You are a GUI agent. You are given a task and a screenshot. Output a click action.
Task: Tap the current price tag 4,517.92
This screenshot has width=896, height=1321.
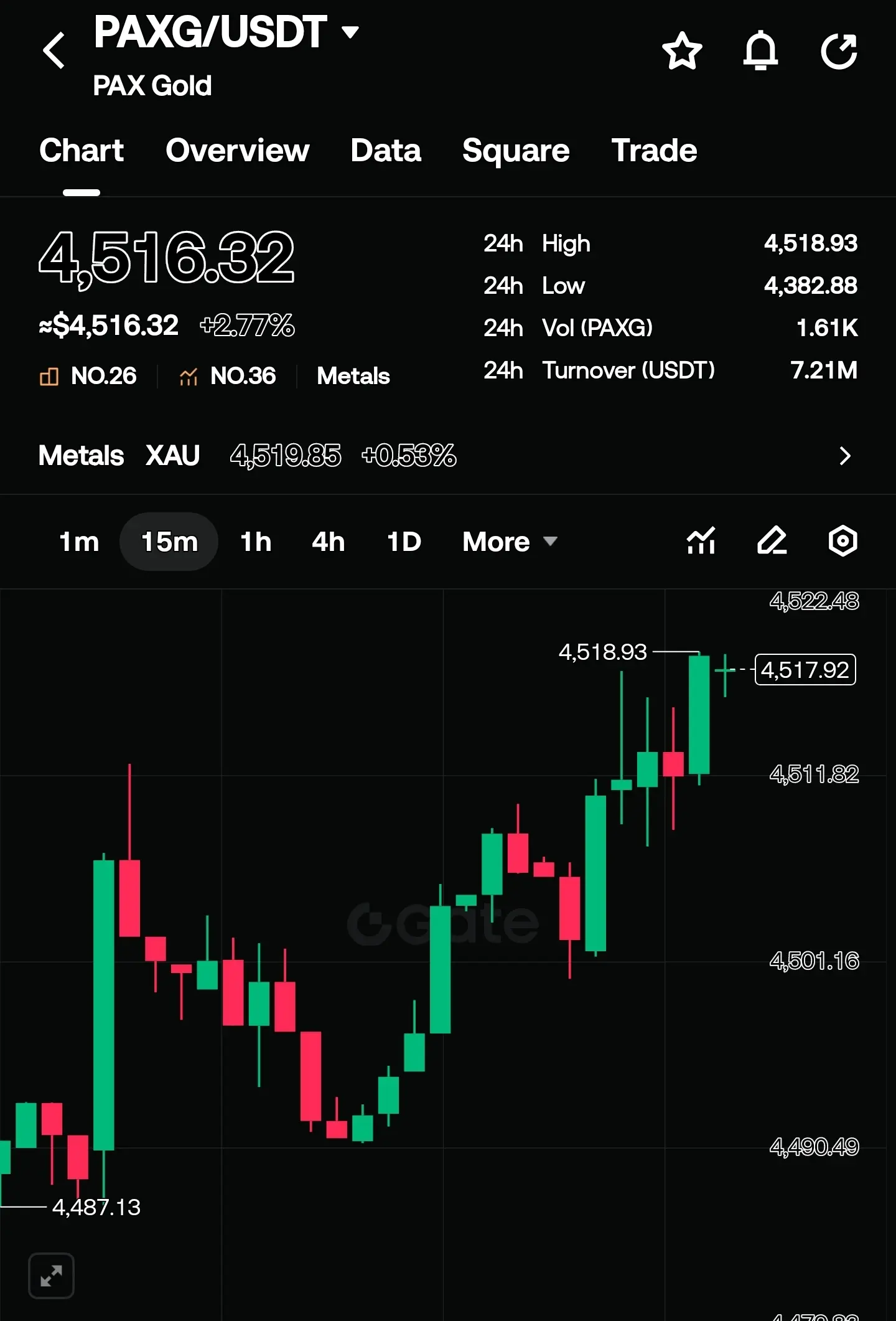(805, 670)
